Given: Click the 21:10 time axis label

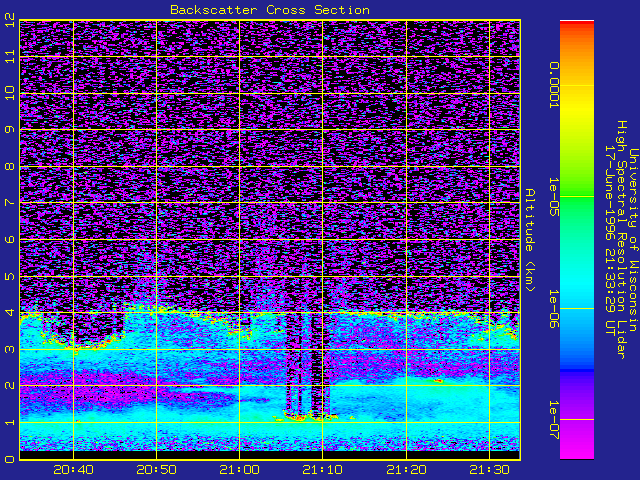Looking at the screenshot, I should pos(322,470).
